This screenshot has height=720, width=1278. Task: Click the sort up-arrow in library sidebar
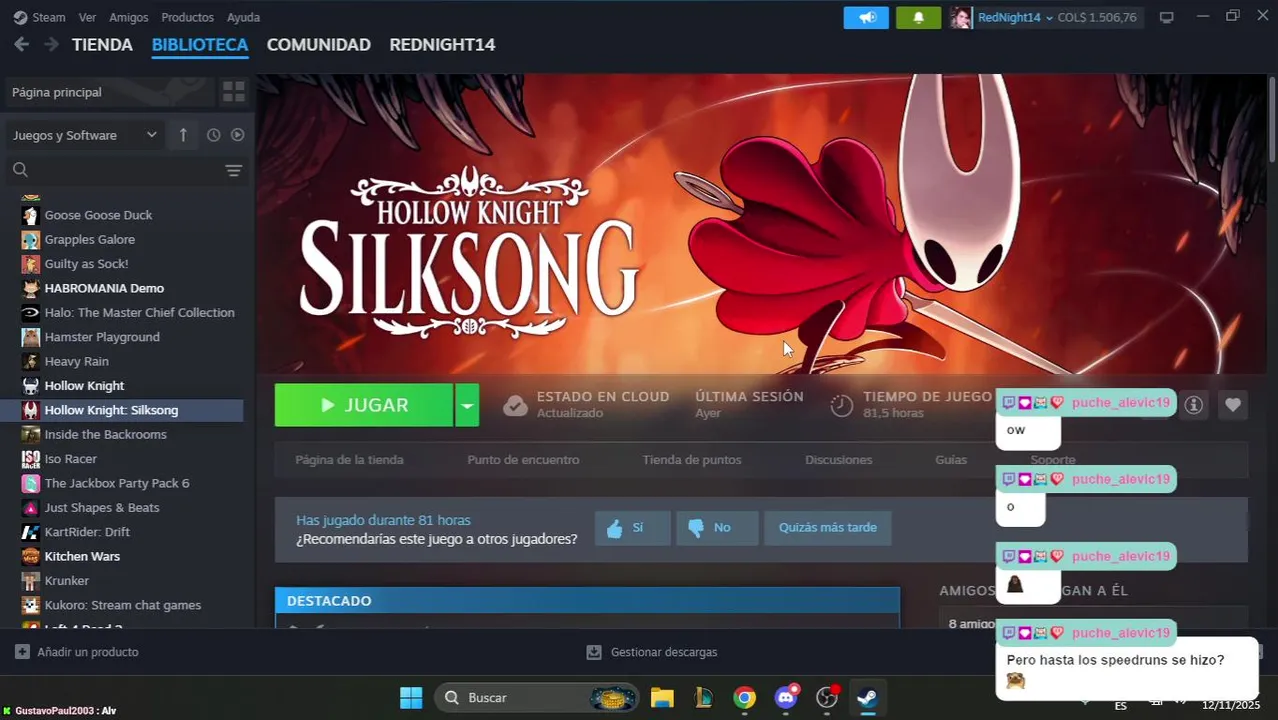coord(183,135)
